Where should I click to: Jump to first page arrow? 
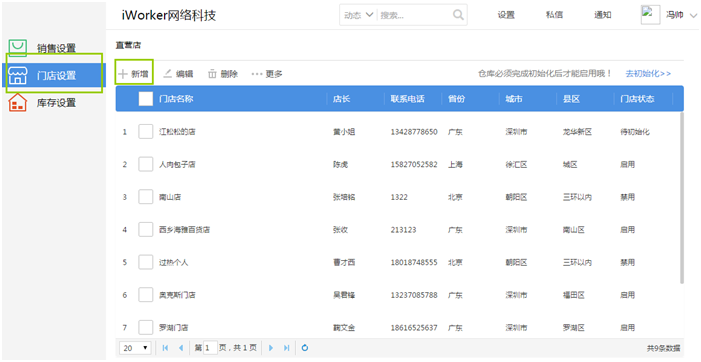[165, 348]
